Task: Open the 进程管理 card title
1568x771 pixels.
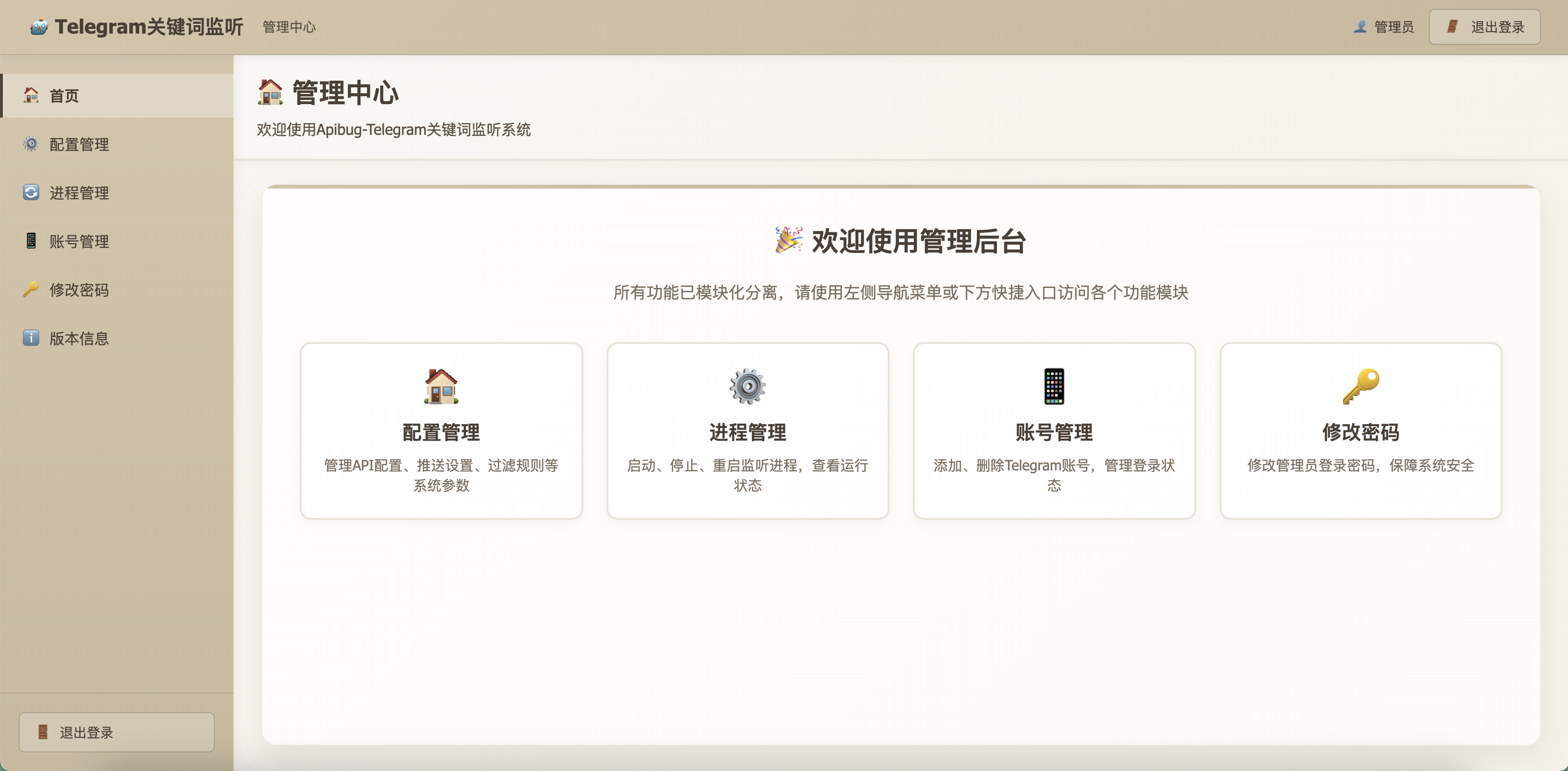Action: coord(748,432)
